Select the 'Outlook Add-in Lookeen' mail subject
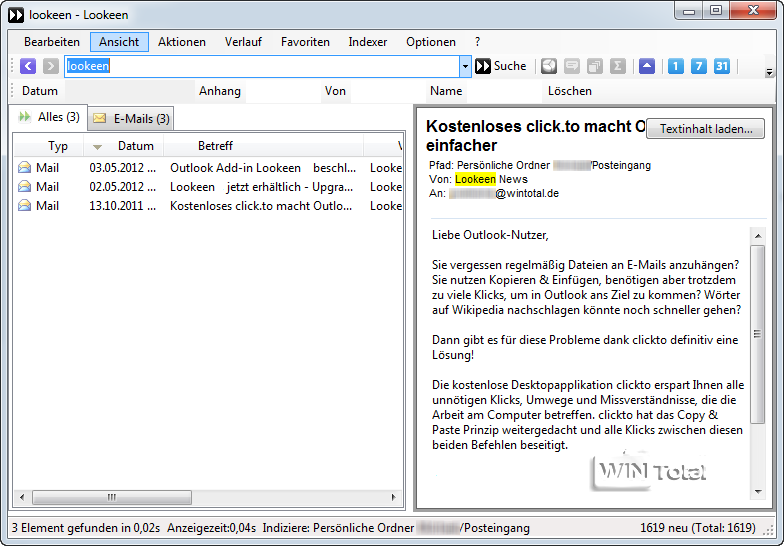The height and width of the screenshot is (546, 784). point(263,168)
